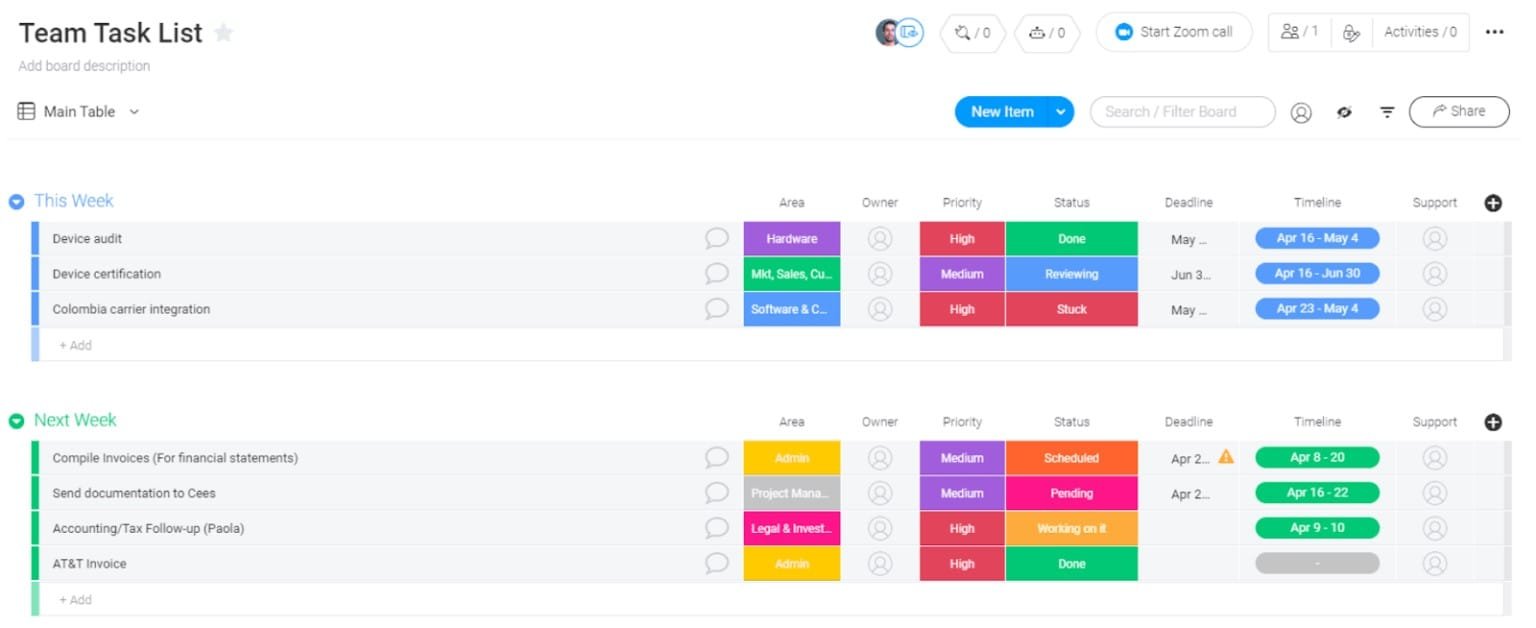
Task: Open conversation bubble for Device audit
Action: point(716,239)
